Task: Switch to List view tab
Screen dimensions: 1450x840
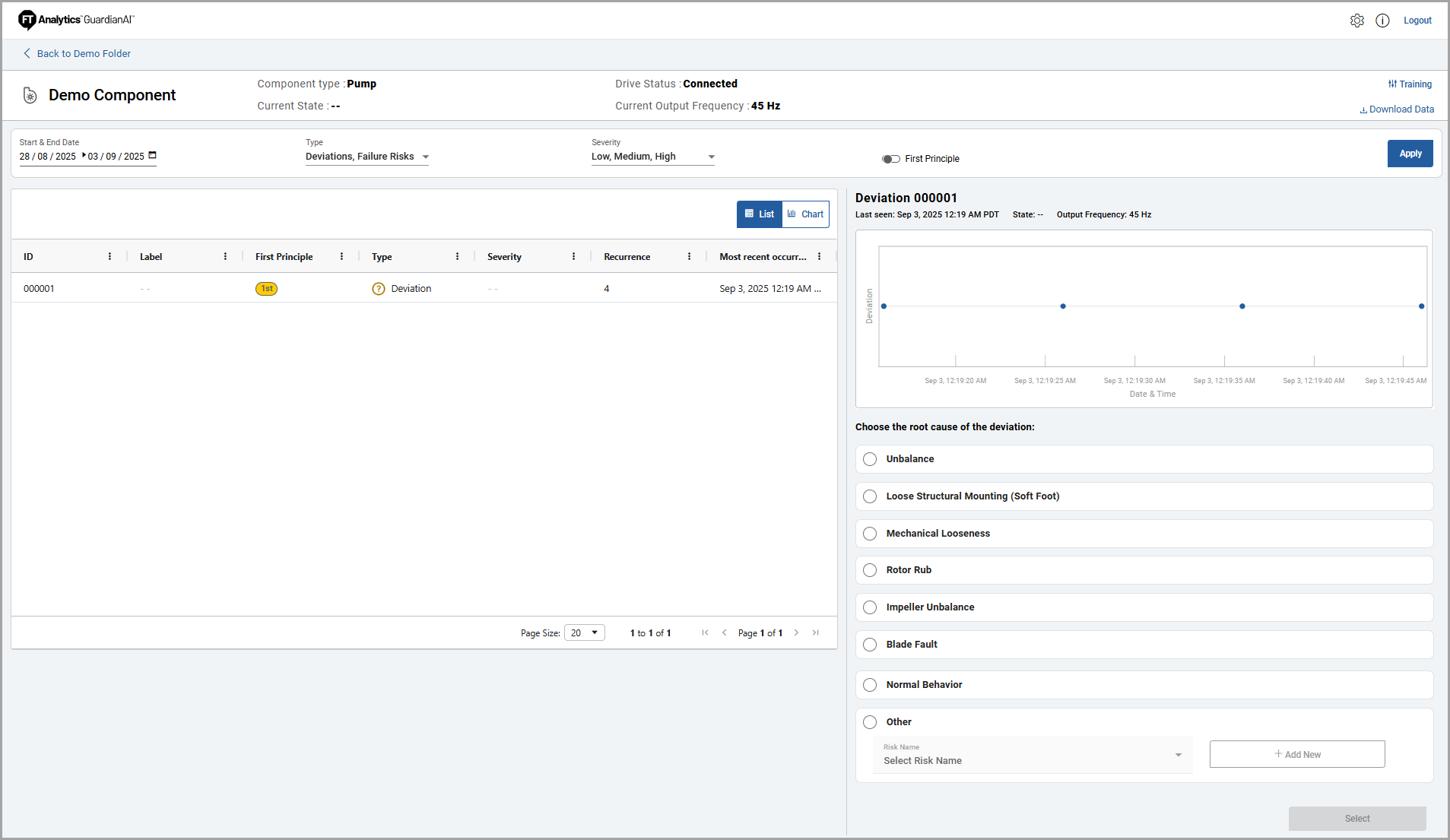Action: [x=760, y=214]
